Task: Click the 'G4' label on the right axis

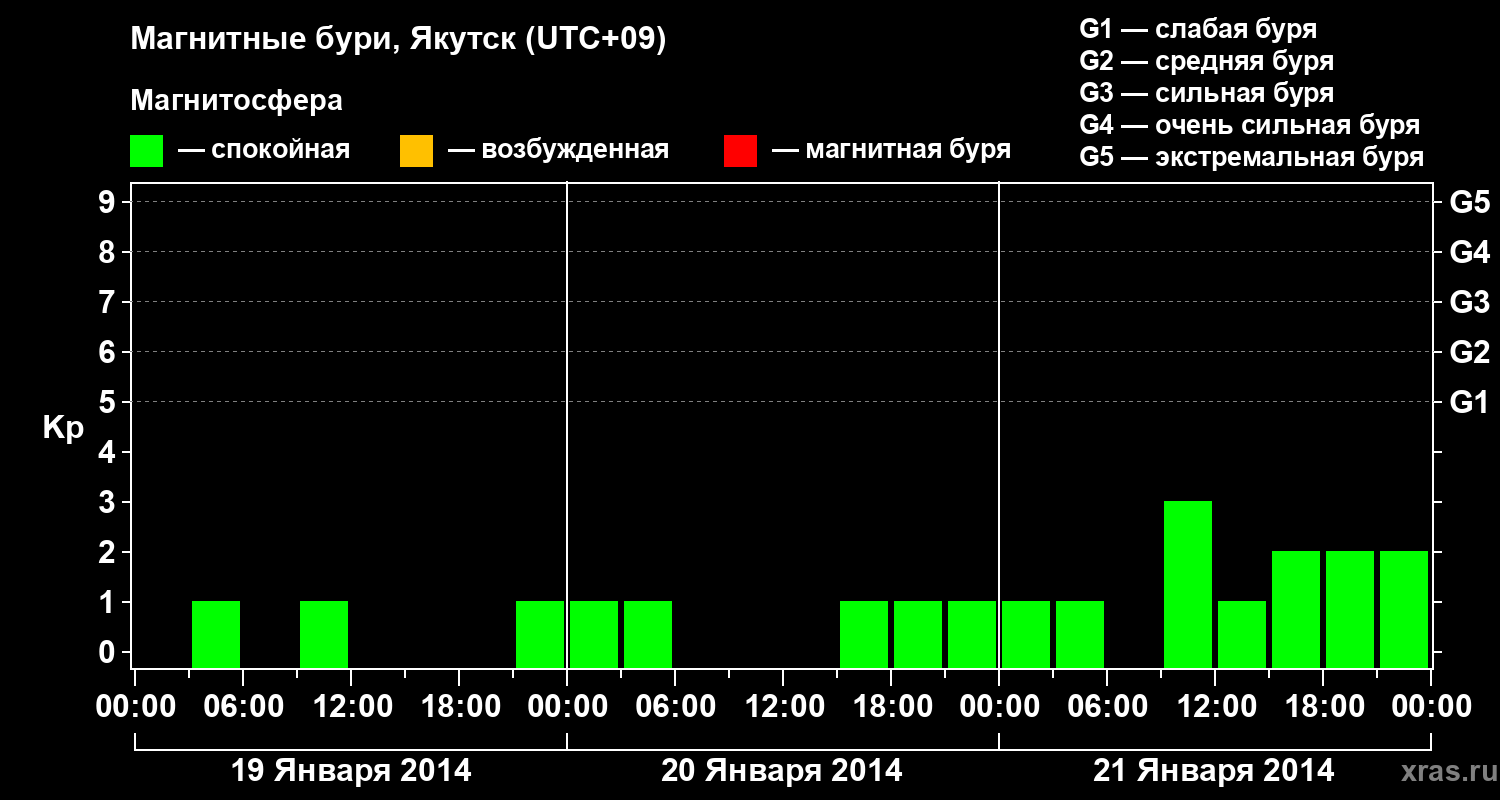Action: pos(1469,252)
